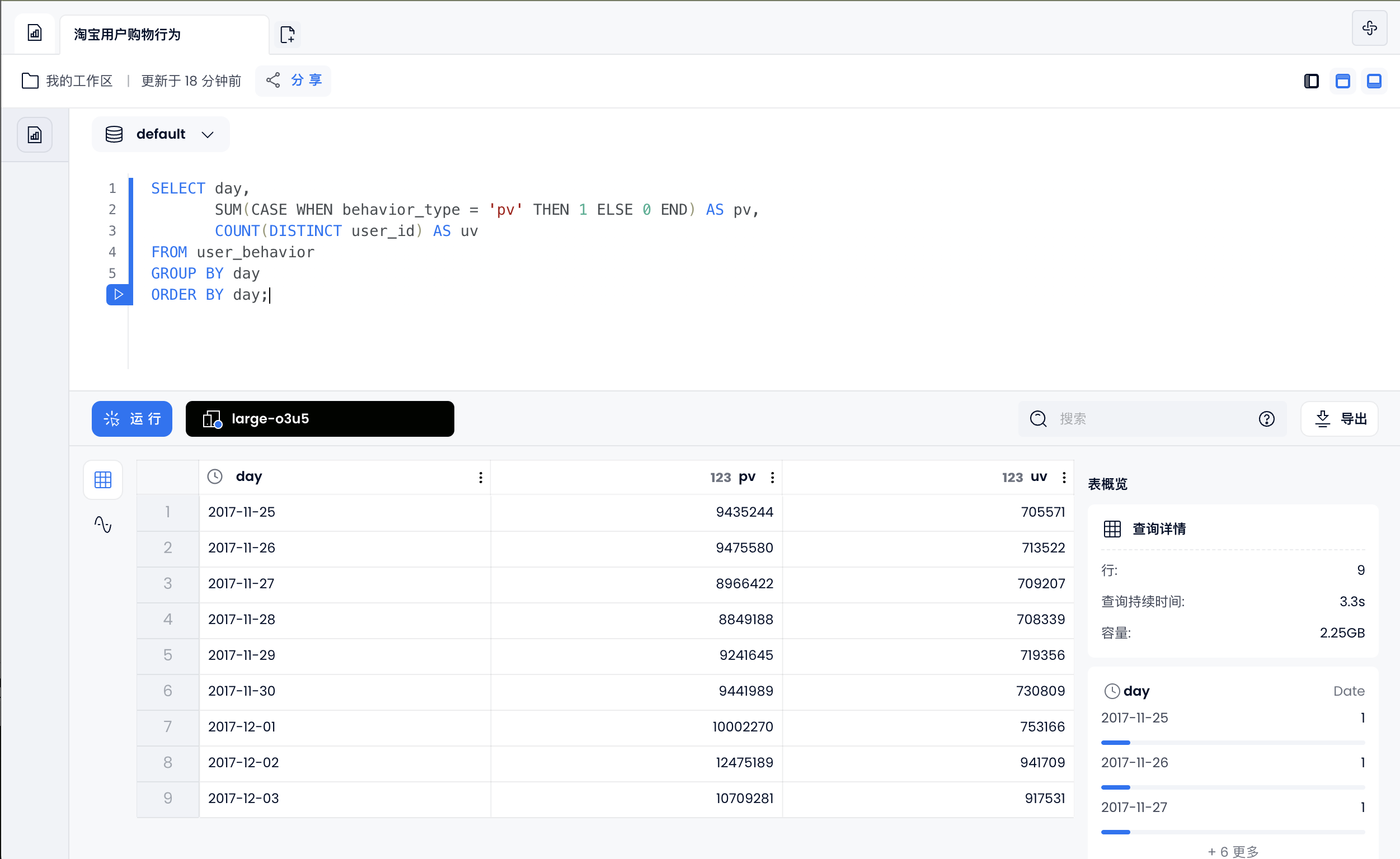Image resolution: width=1400 pixels, height=859 pixels.
Task: Click the top-right assistant icon
Action: 1369,28
